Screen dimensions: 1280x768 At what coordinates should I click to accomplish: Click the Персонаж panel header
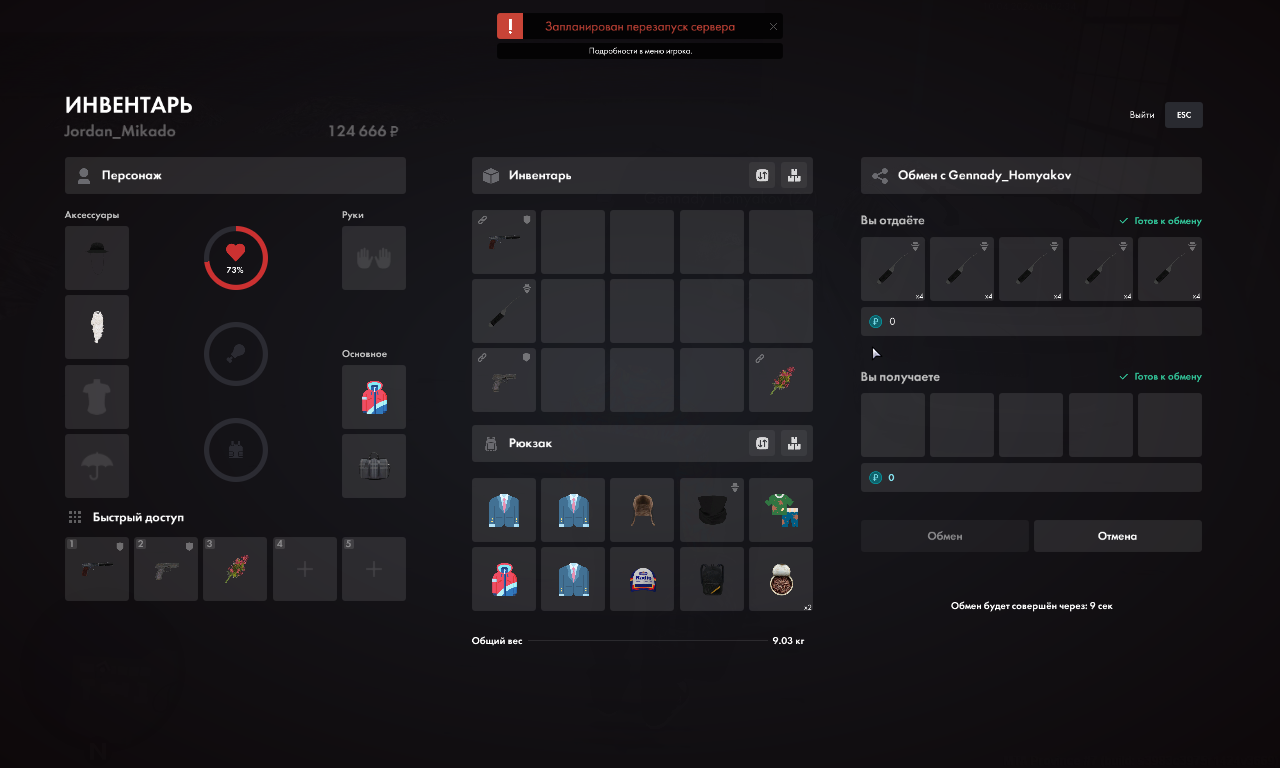[235, 175]
